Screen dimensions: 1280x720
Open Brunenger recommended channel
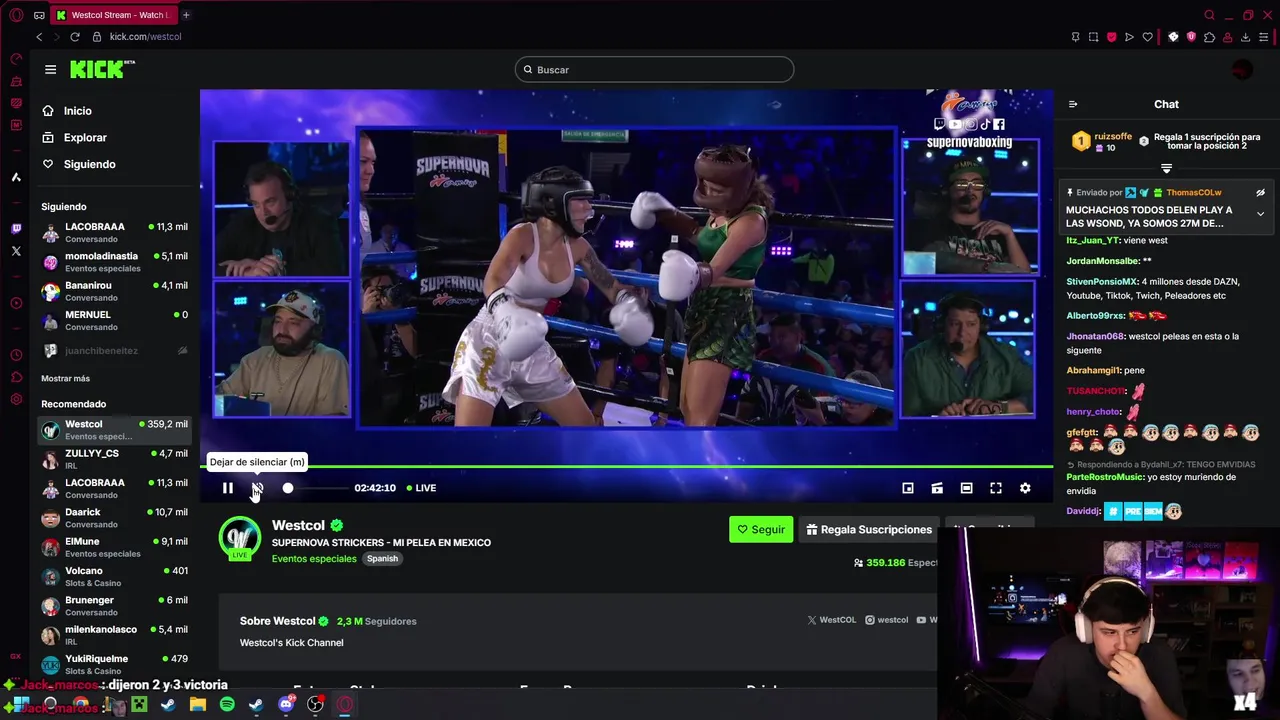(x=115, y=606)
